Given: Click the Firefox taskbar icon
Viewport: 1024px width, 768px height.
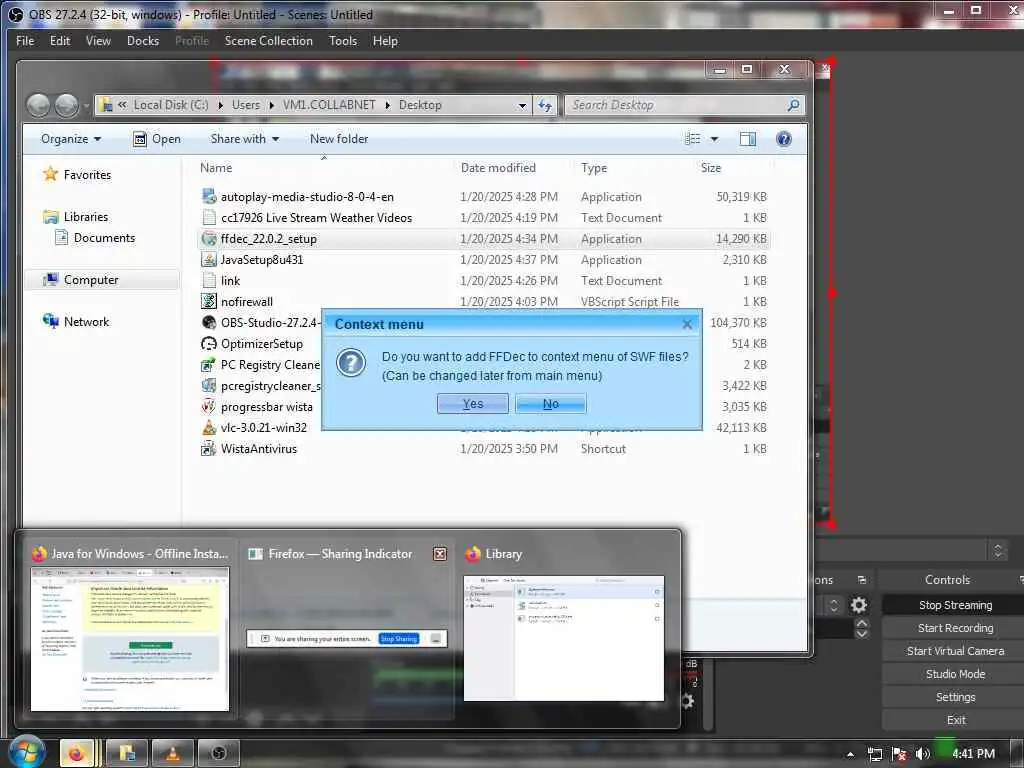Looking at the screenshot, I should click(78, 753).
